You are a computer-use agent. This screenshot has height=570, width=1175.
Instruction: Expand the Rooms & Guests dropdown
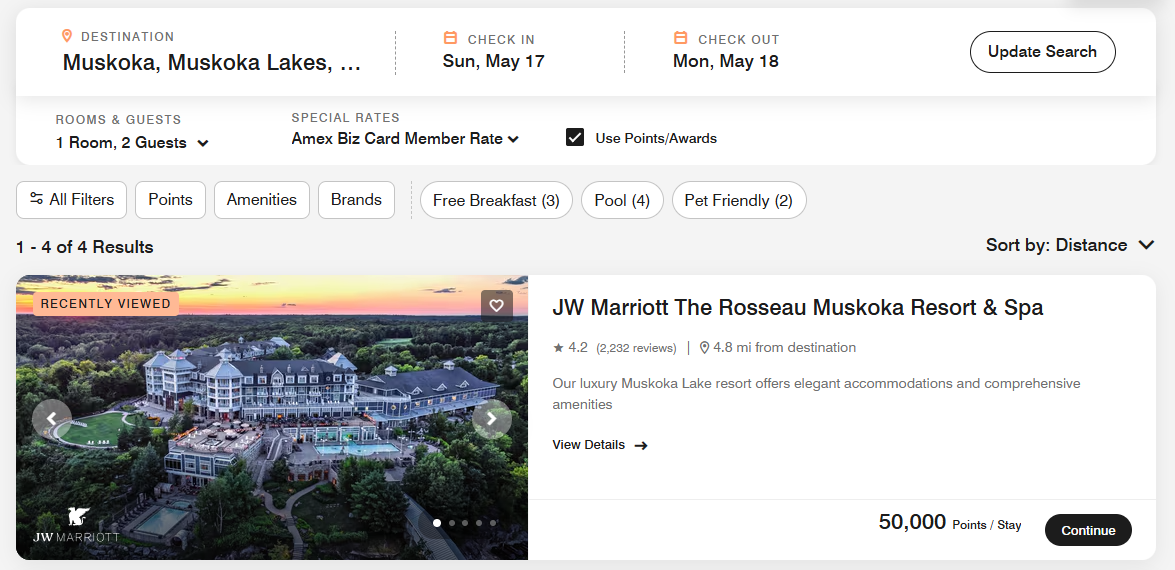point(132,143)
